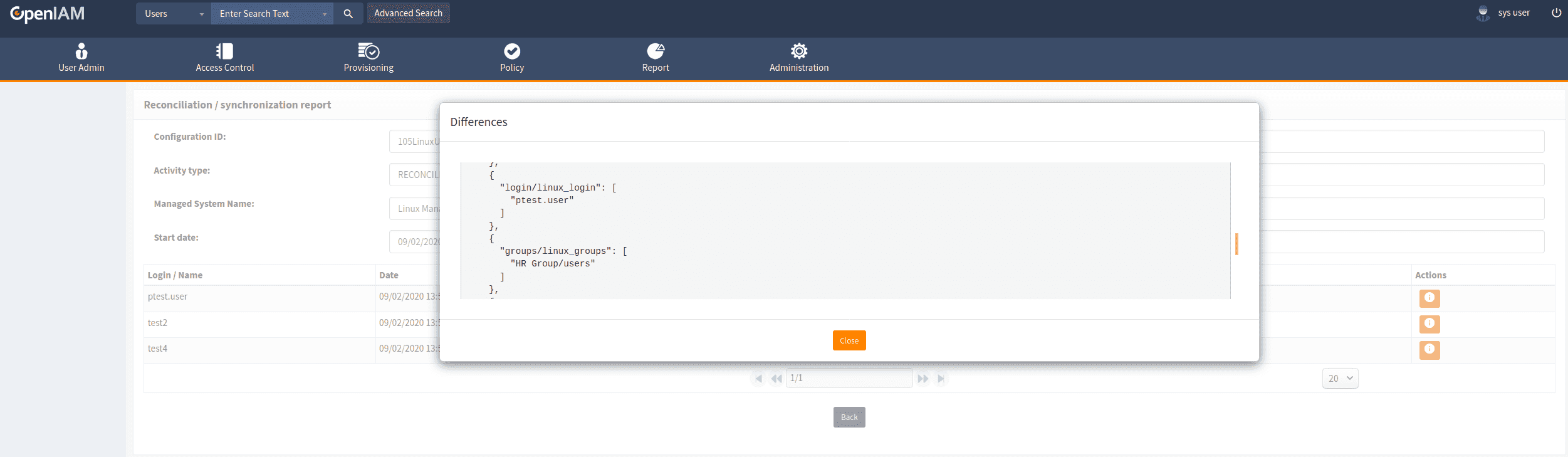Open info details for test2 row

[1429, 323]
